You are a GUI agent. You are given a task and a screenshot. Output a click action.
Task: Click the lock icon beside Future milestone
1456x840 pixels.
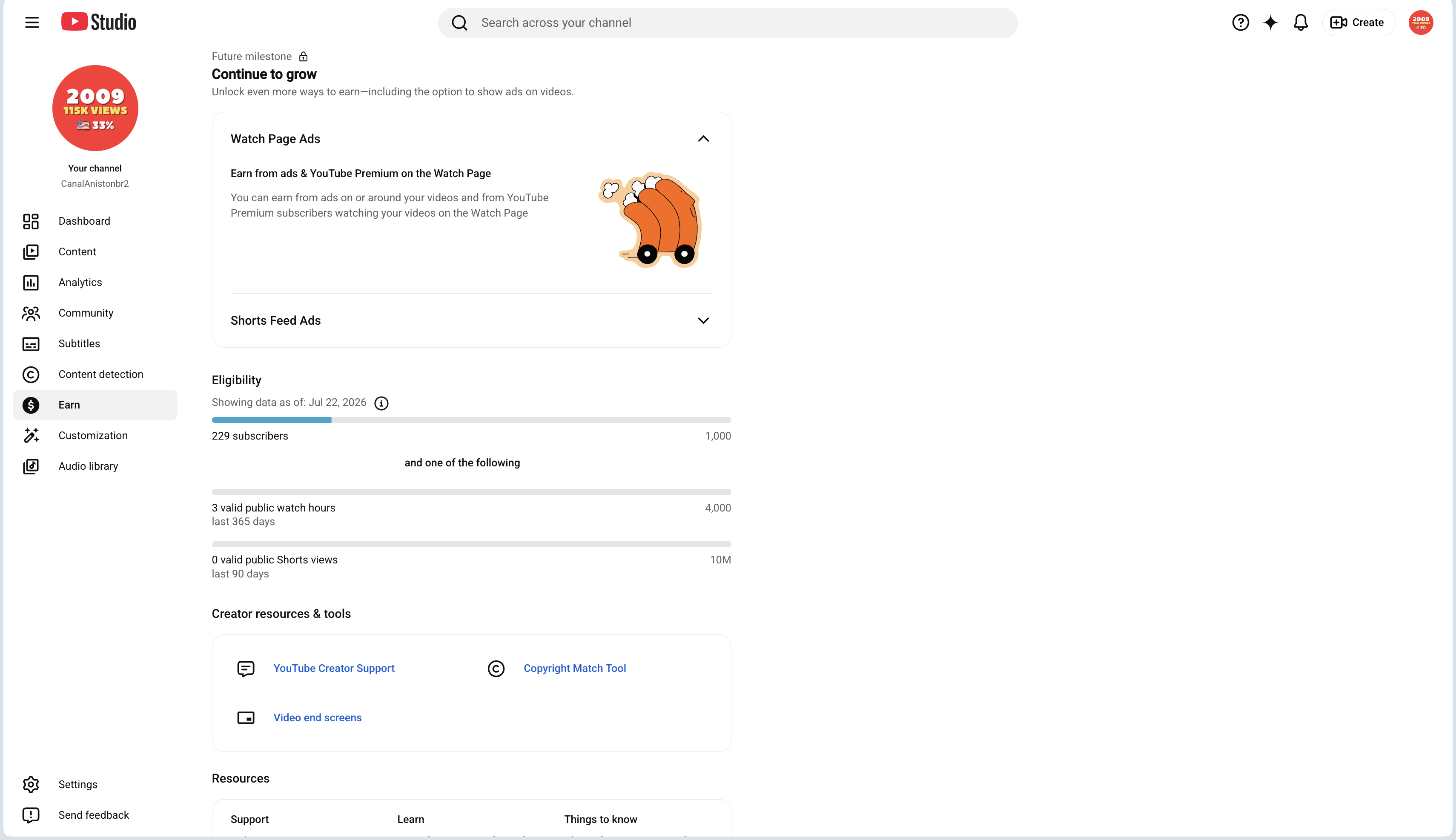[304, 57]
